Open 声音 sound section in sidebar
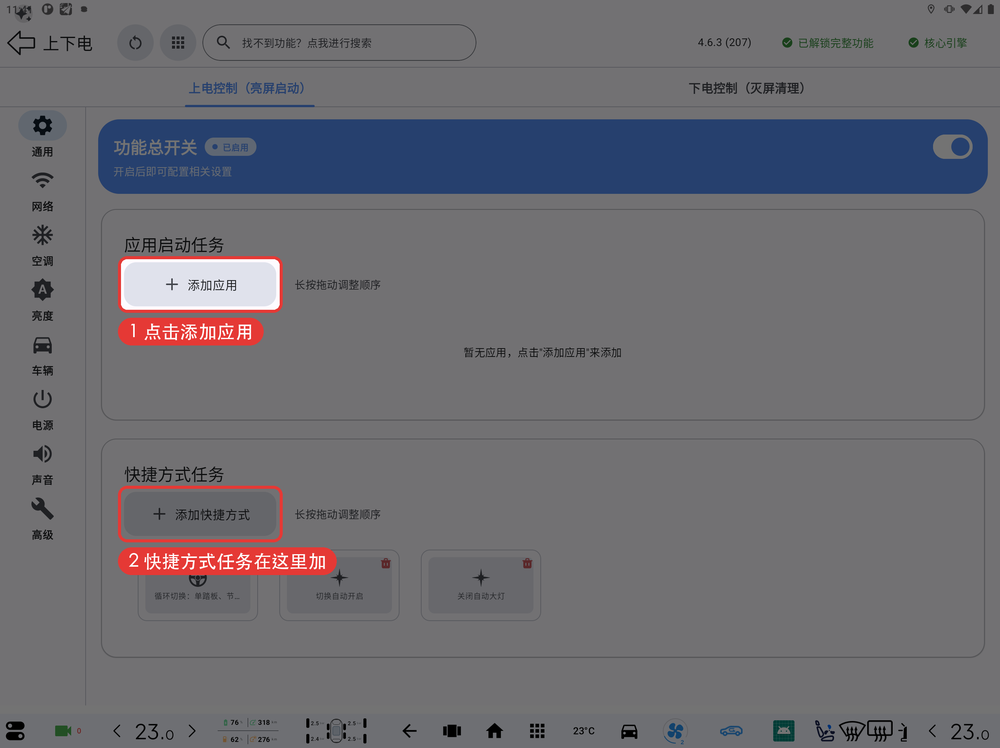This screenshot has height=748, width=1000. click(43, 464)
